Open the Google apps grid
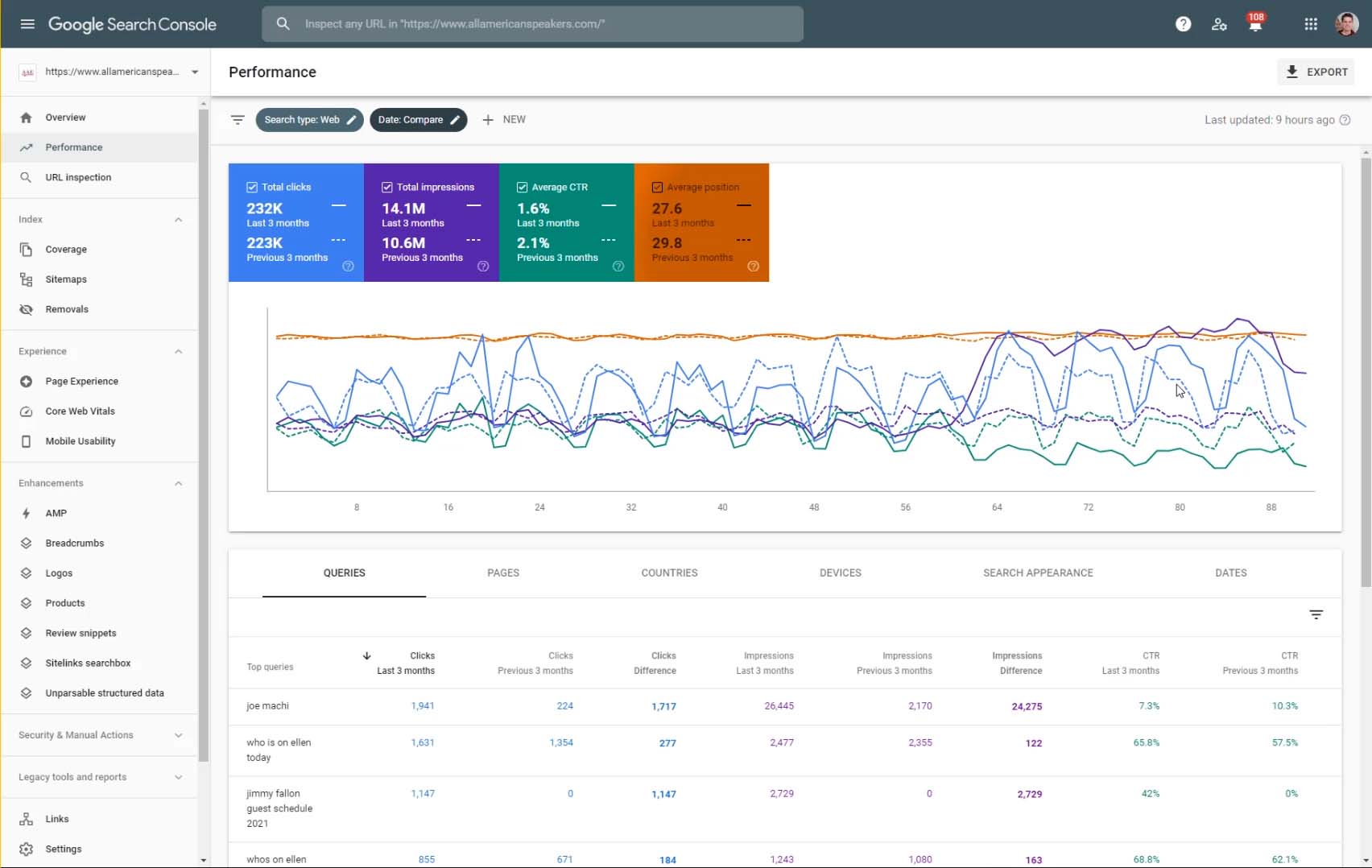Image resolution: width=1372 pixels, height=868 pixels. [1311, 24]
